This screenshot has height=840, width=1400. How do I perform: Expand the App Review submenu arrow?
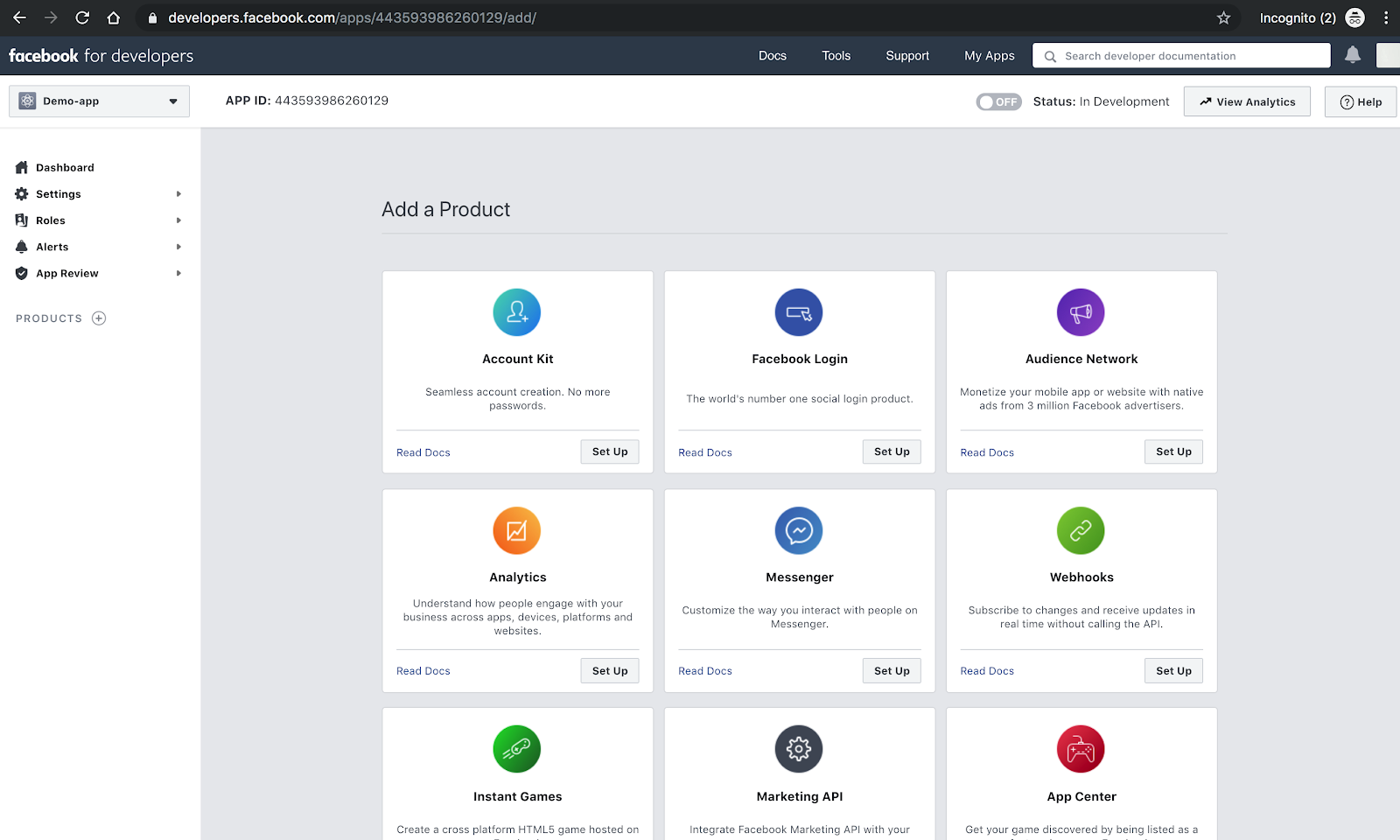coord(178,273)
